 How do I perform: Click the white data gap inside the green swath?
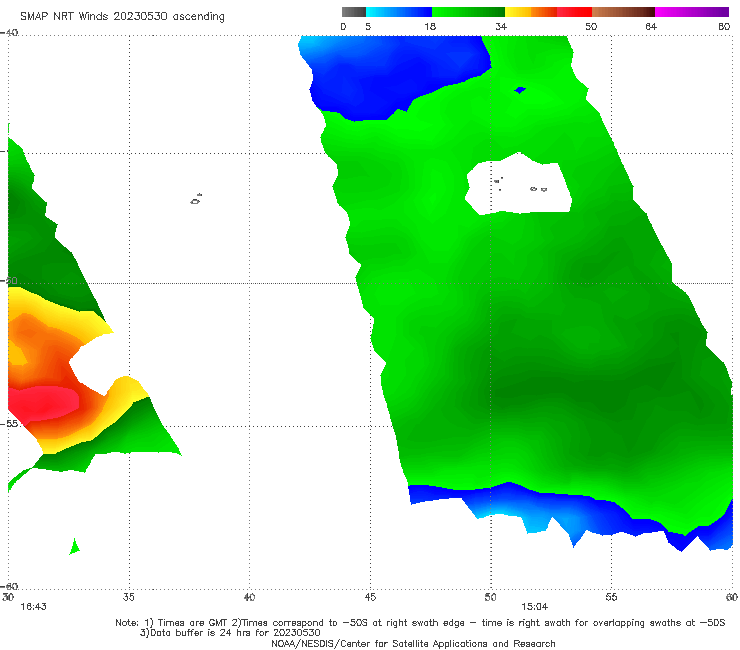(x=519, y=184)
